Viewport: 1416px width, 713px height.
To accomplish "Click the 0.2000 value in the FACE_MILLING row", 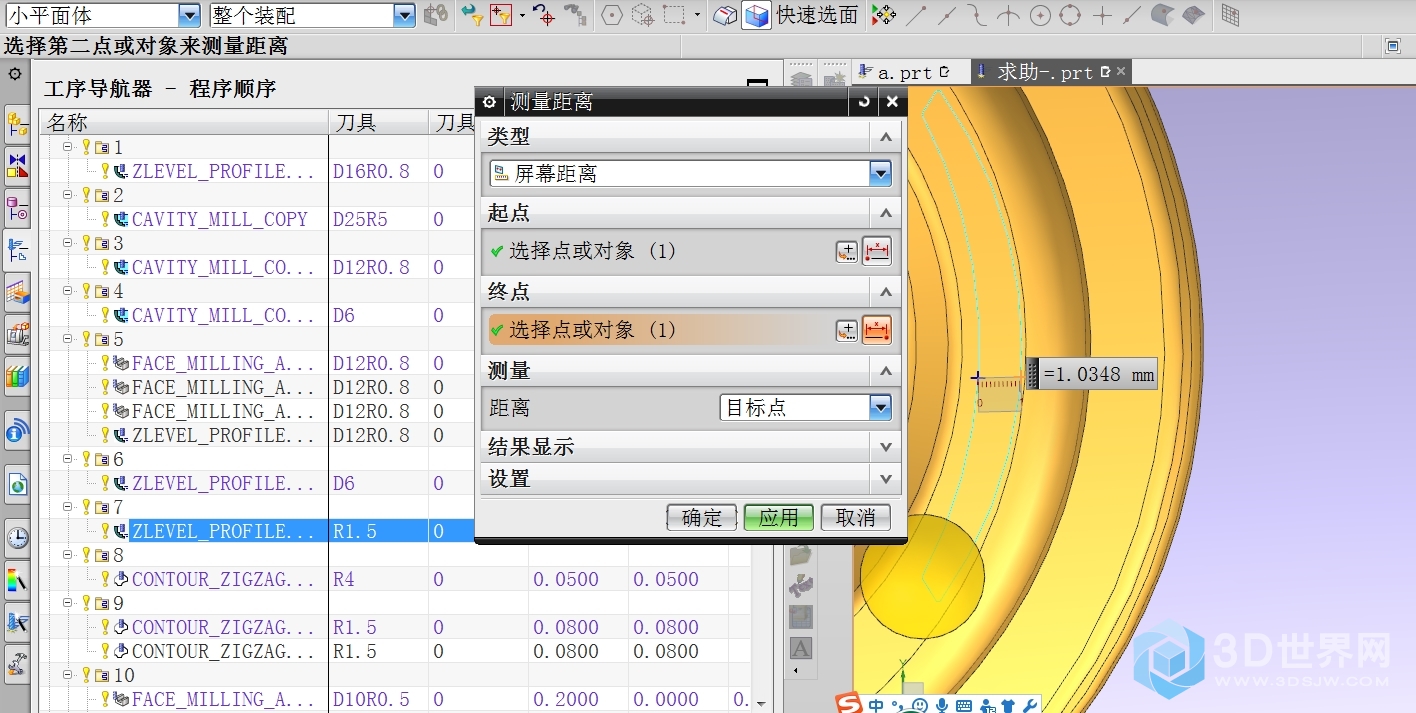I will pyautogui.click(x=566, y=699).
